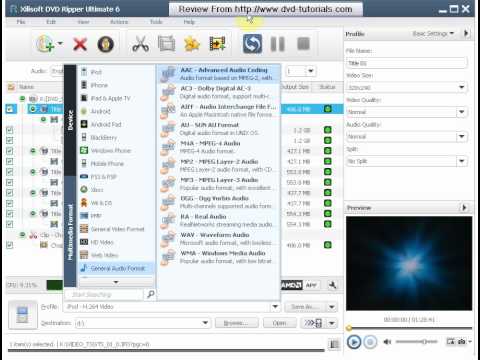Select WAV - Waveform Audio format
The height and width of the screenshot is (360, 480).
(219, 239)
